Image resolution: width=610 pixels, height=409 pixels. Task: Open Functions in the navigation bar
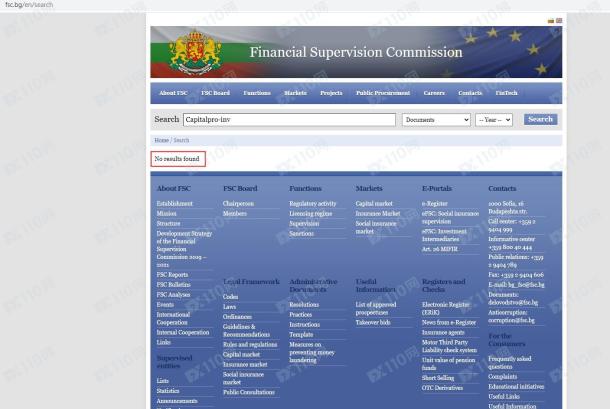[x=257, y=93]
